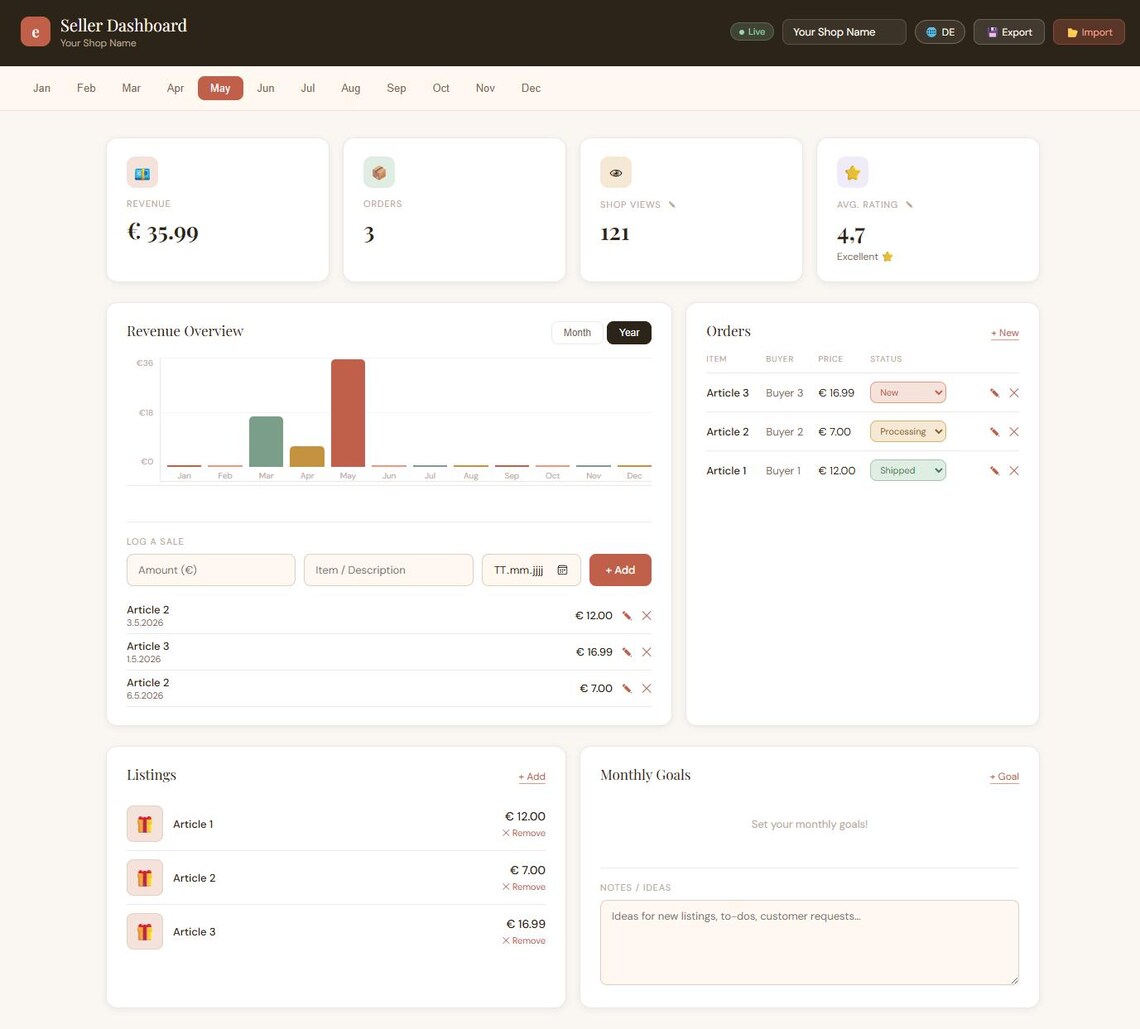Image resolution: width=1140 pixels, height=1029 pixels.
Task: Select the Oct month tab
Action: (441, 88)
